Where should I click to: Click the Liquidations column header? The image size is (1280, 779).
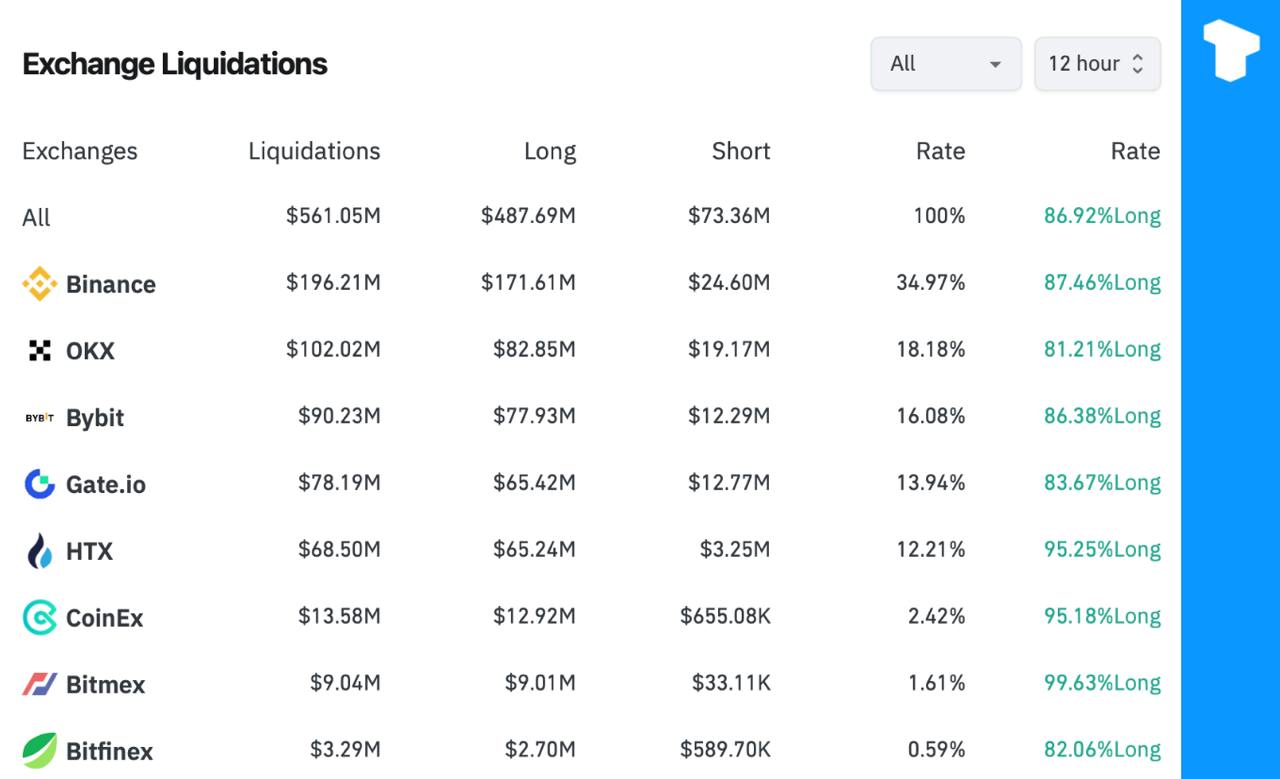(x=314, y=151)
